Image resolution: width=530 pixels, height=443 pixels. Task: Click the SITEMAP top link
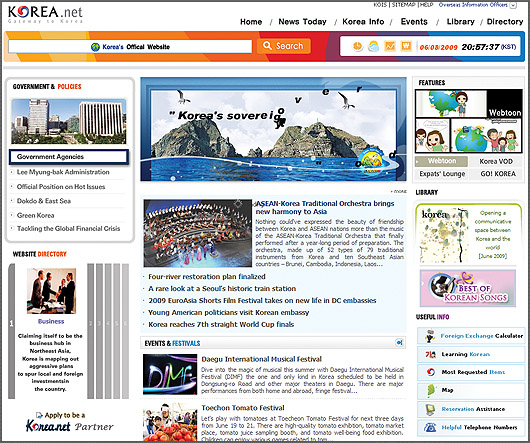click(x=404, y=5)
